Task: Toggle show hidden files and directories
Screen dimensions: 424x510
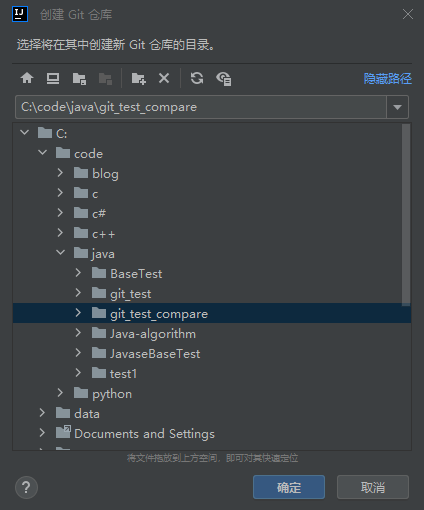Action: (x=224, y=79)
